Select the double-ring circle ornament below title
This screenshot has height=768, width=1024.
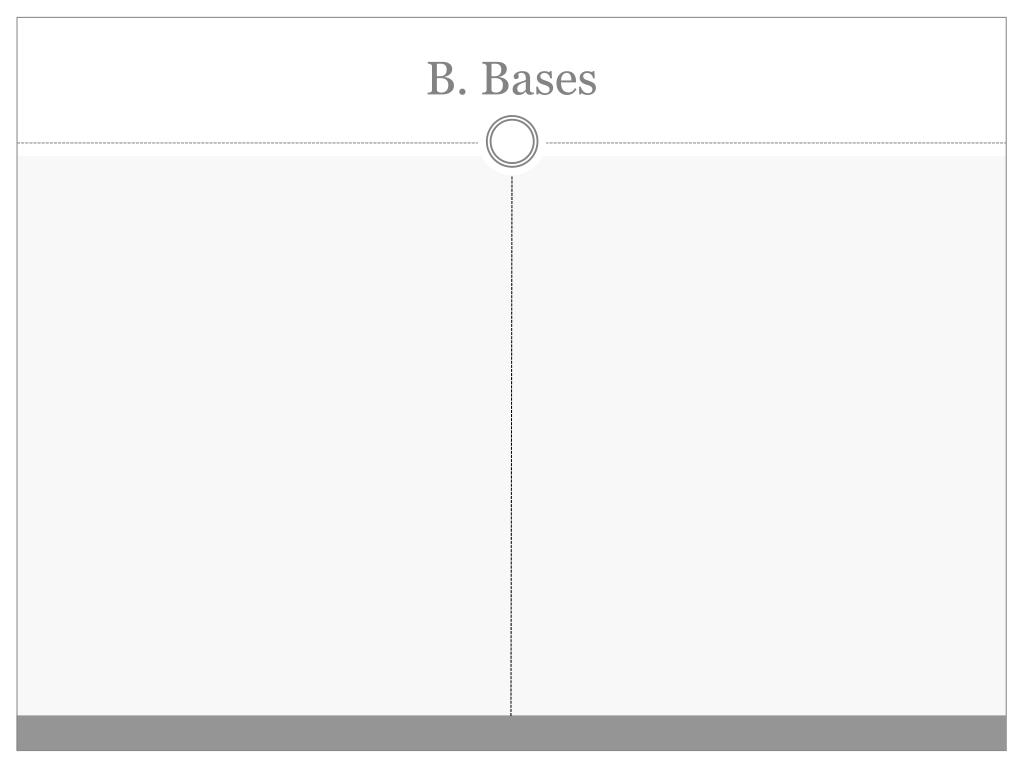point(512,141)
